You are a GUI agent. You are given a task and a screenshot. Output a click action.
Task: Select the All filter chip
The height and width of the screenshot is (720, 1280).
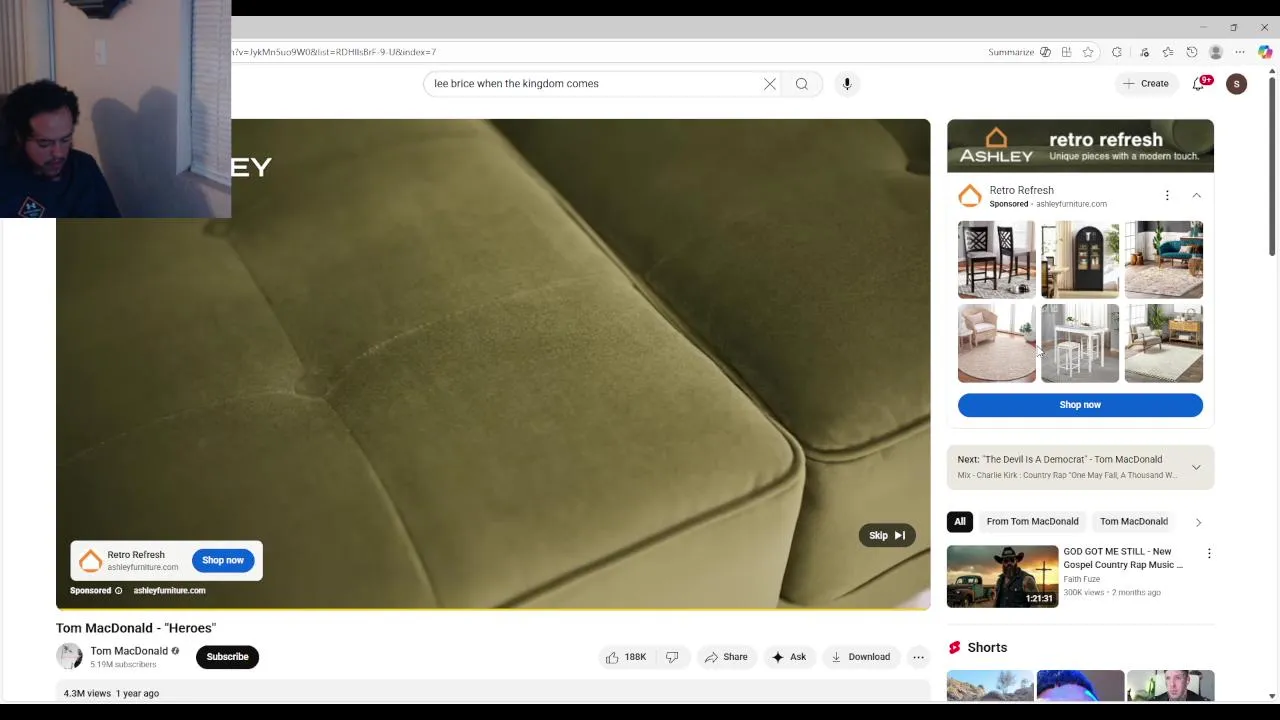tap(960, 521)
